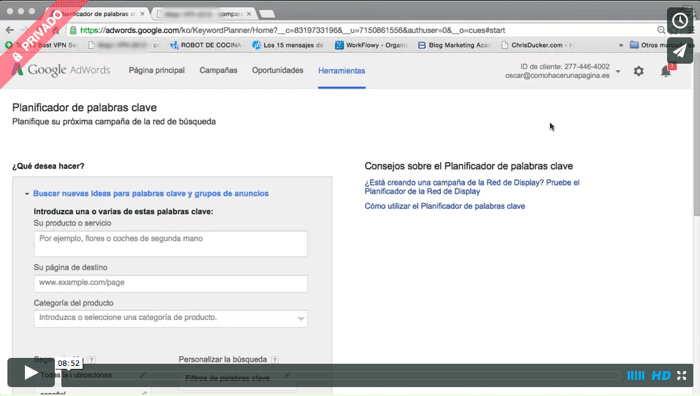Select the Herramientas tab
The image size is (700, 396).
click(x=342, y=71)
